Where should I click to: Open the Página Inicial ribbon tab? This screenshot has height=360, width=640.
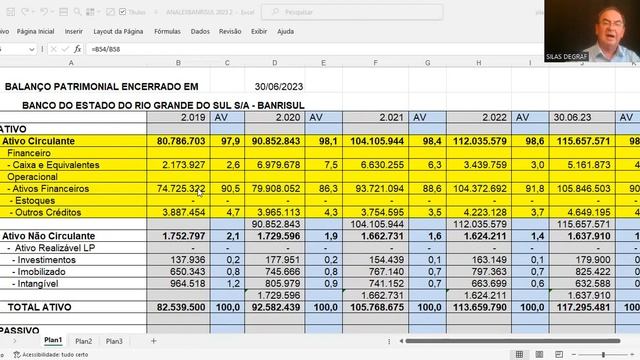click(x=36, y=31)
